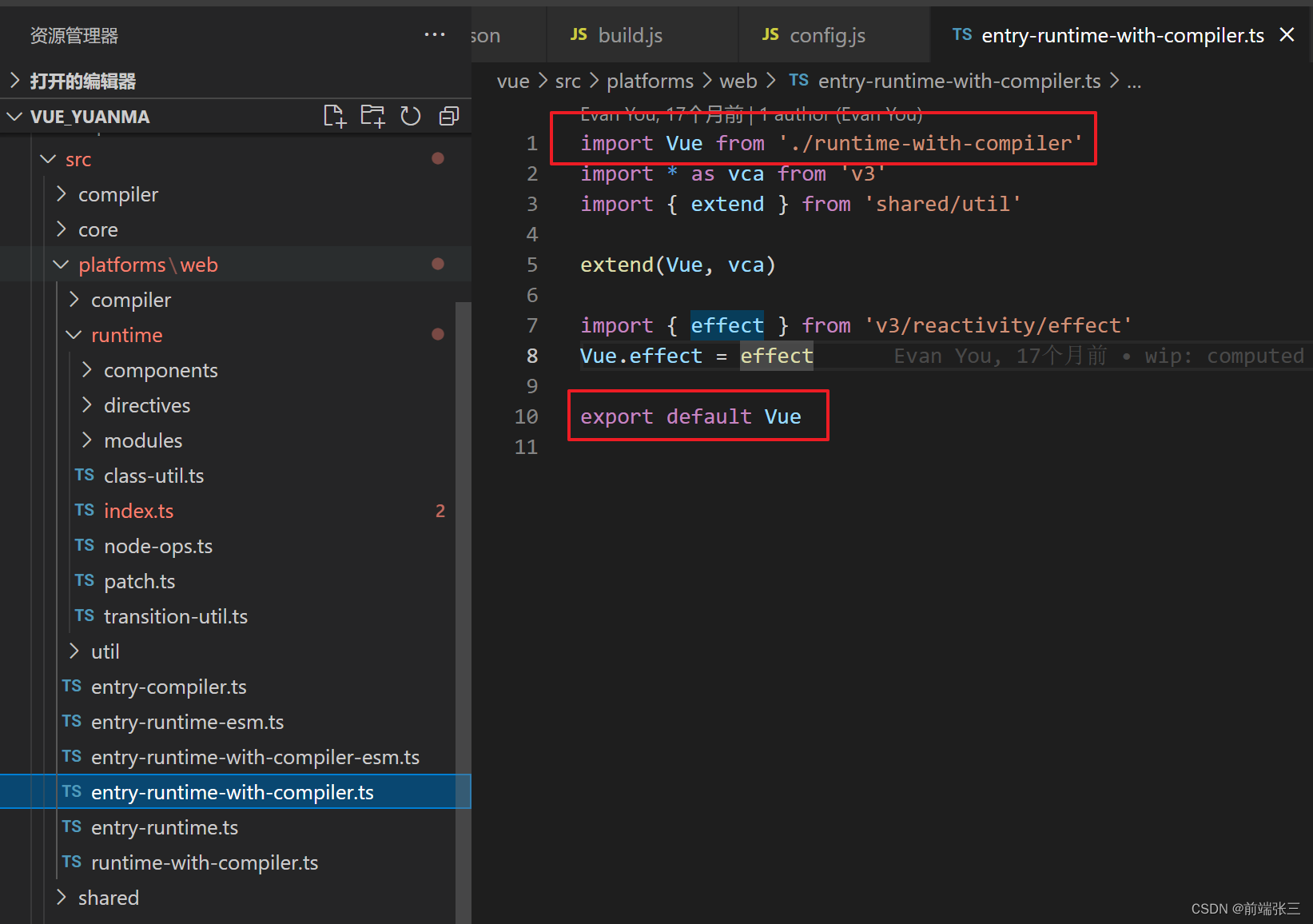This screenshot has width=1313, height=924.
Task: Click the inline blame text on line 8
Action: (1098, 356)
